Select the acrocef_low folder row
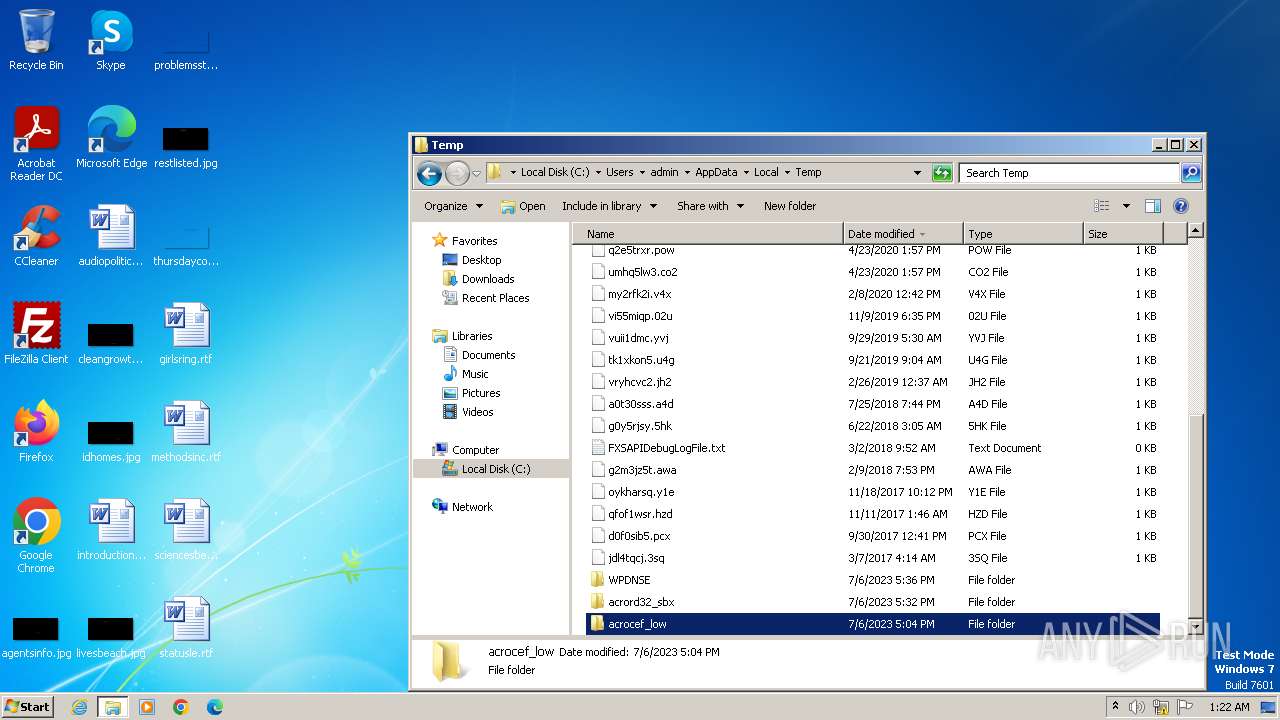Viewport: 1280px width, 720px height. pos(872,624)
